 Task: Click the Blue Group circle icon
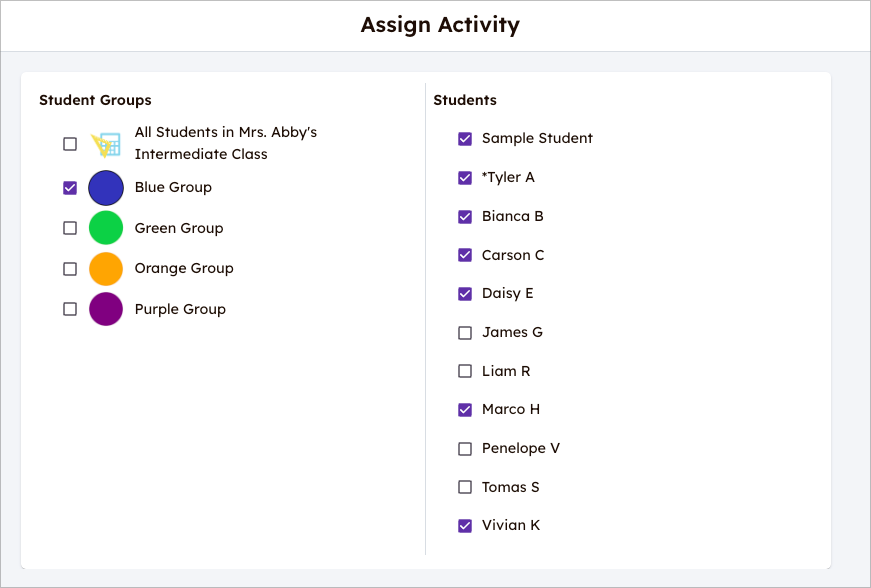pos(105,187)
